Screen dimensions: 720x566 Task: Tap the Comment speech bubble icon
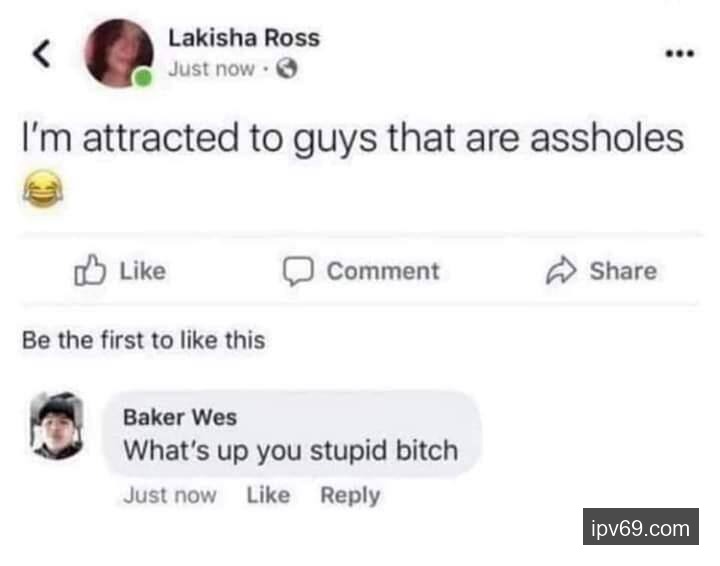[x=298, y=271]
